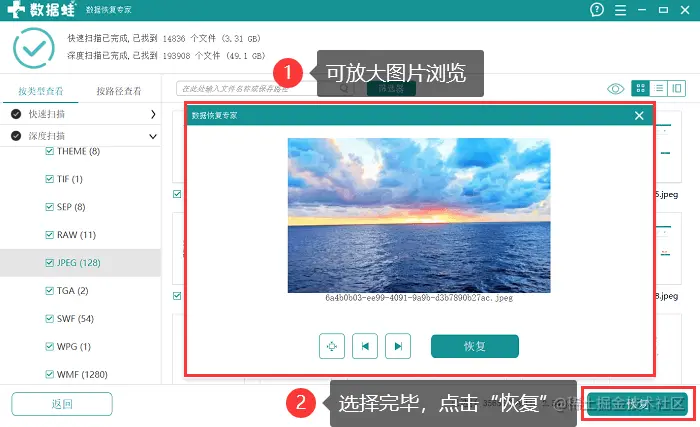Click 深度扫描已完成 status text
This screenshot has height=427, width=700.
166,55
